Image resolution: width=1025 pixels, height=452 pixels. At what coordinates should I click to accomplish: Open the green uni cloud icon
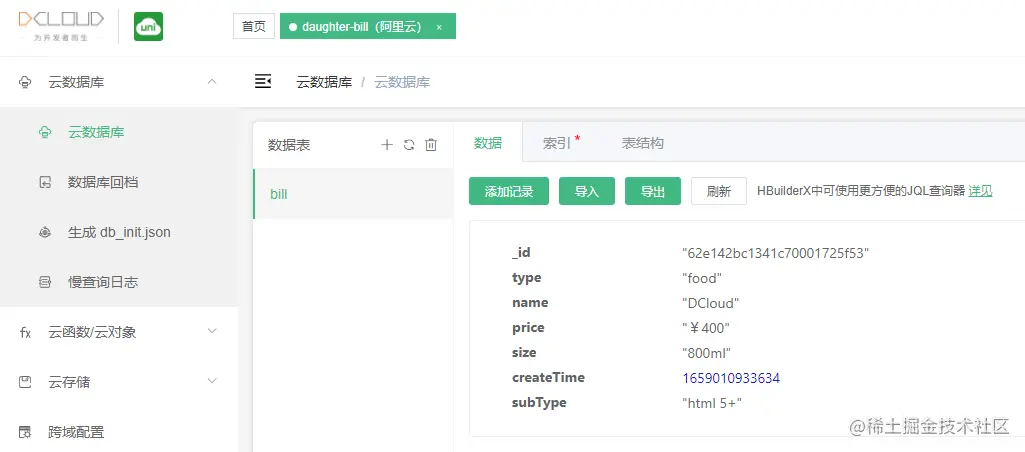148,27
